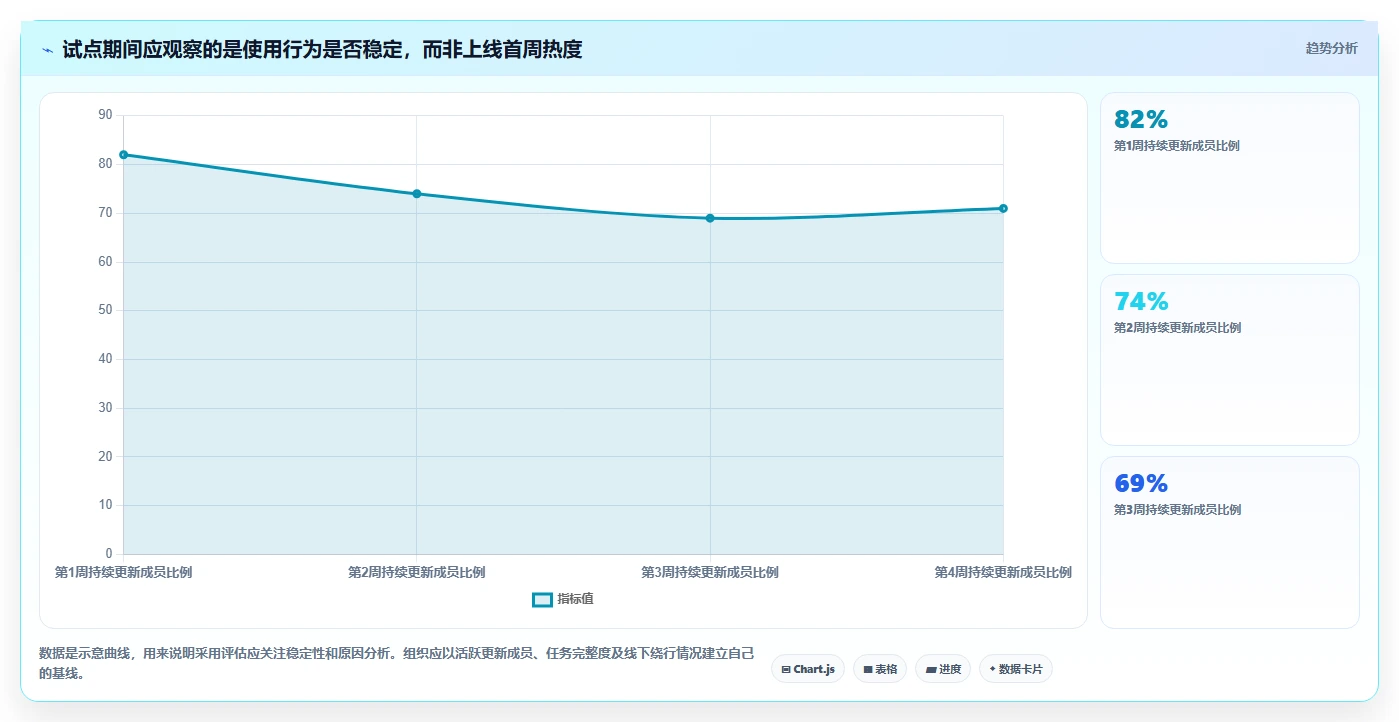Click the y-axis value 0
Image resolution: width=1399 pixels, height=722 pixels.
click(109, 554)
